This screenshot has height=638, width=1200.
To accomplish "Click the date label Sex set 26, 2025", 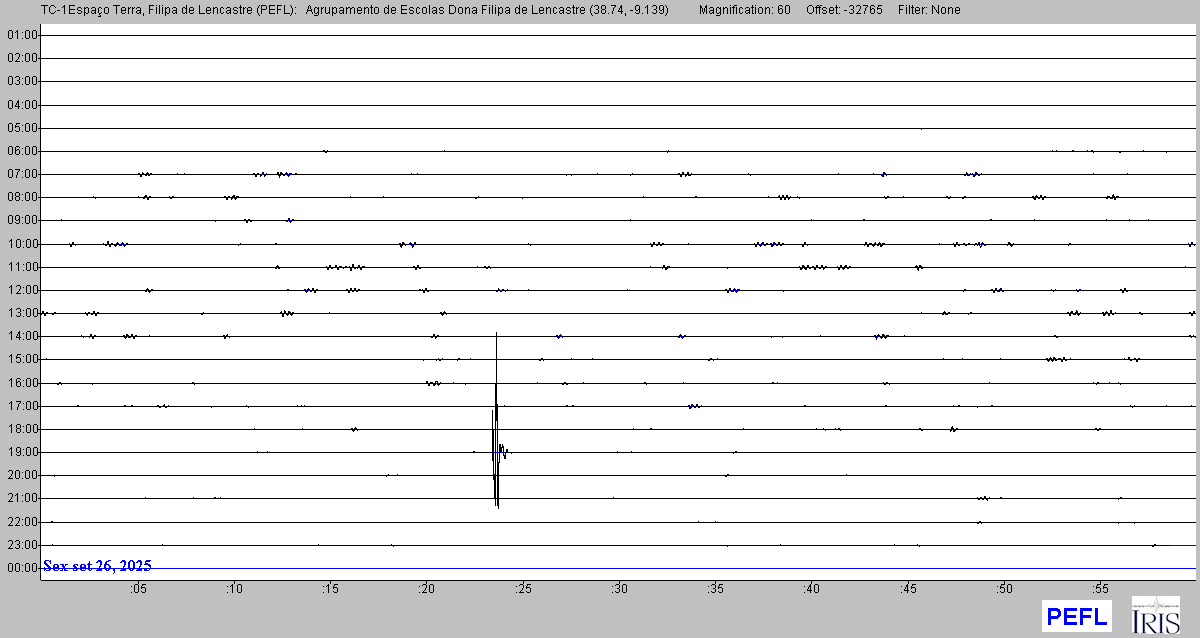I will pyautogui.click(x=97, y=566).
